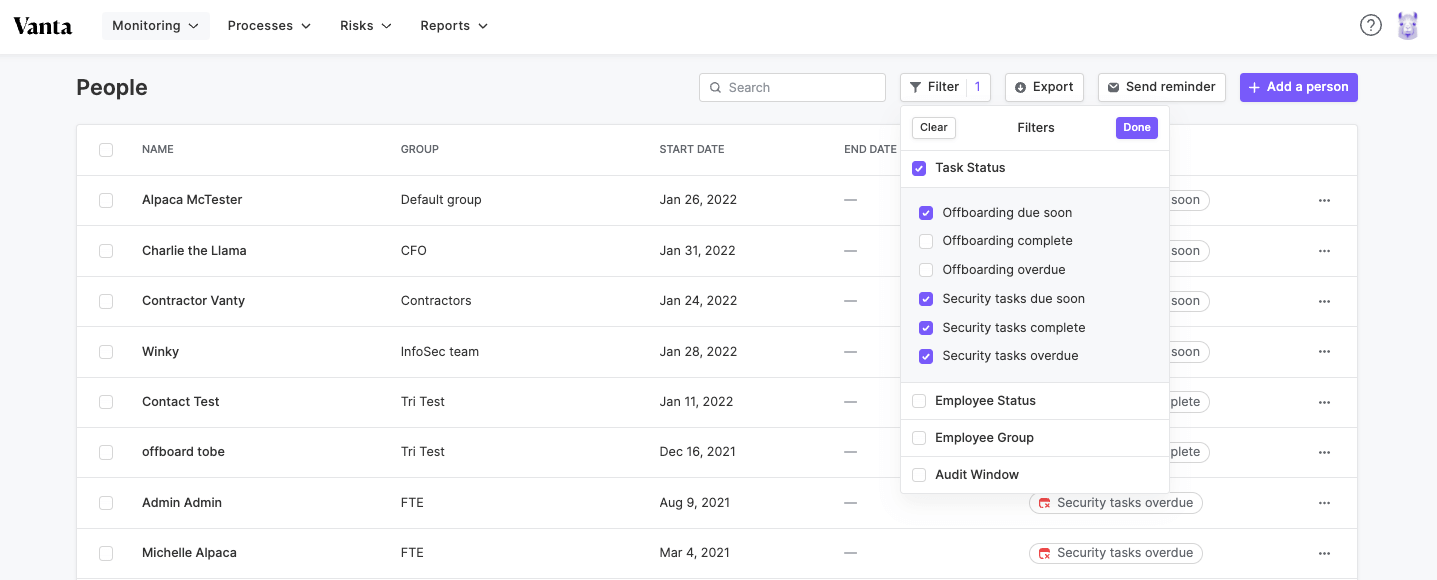
Task: Open more options for Michelle Alpaca
Action: [1324, 553]
